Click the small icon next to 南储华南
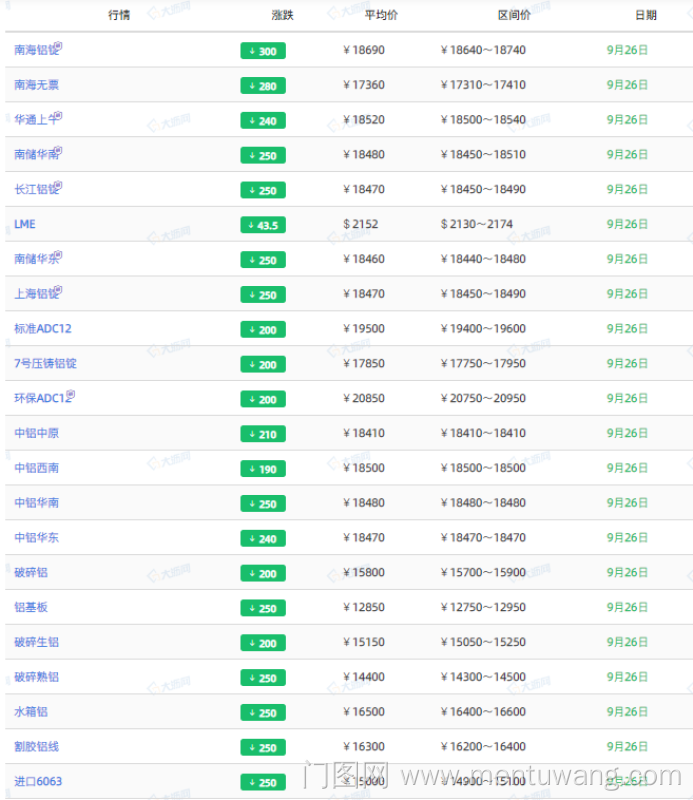The height and width of the screenshot is (800, 693). tap(58, 151)
